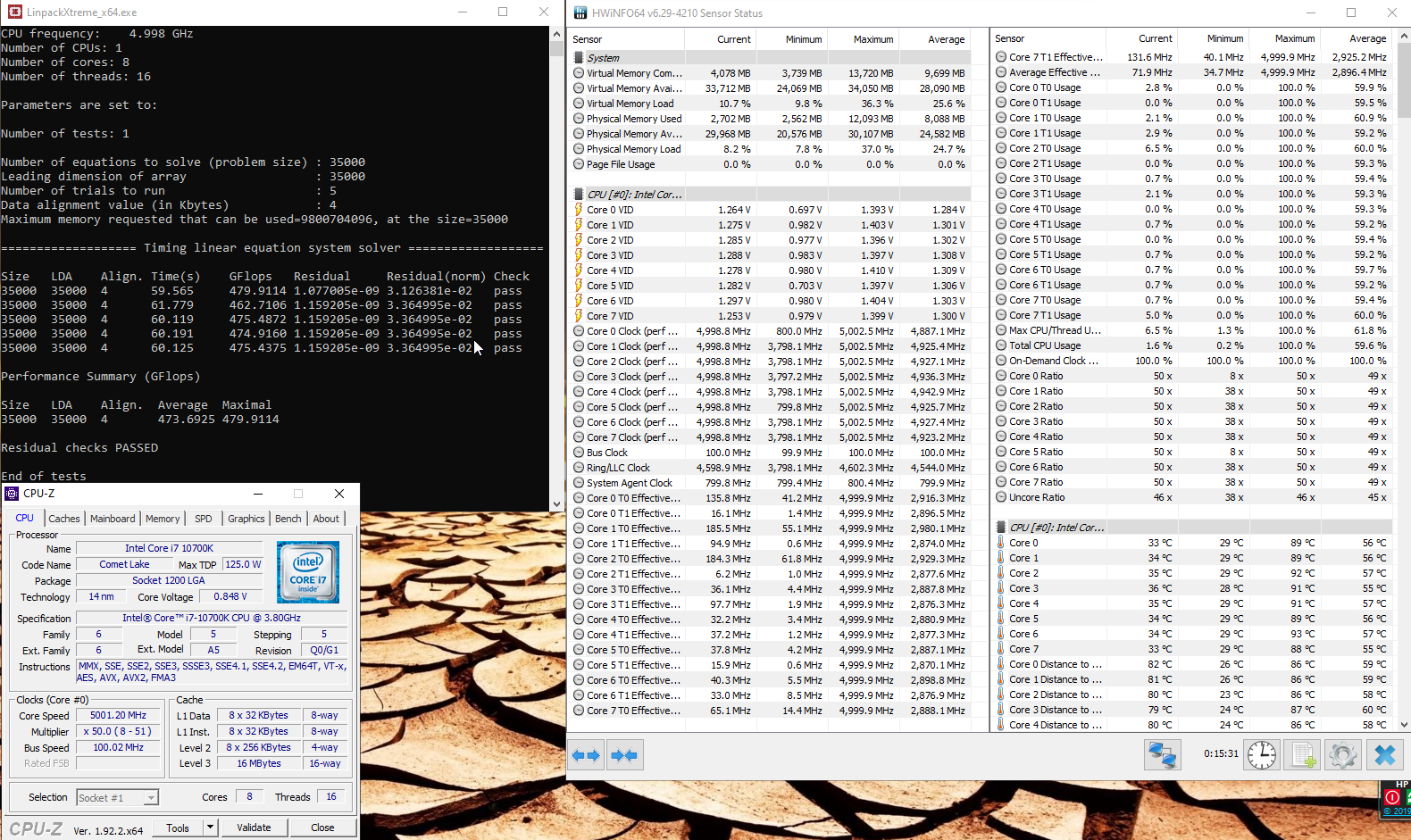Screen dimensions: 1411x840
Task: Click the circle icon beside Total CPU Usage
Action: pos(1001,345)
